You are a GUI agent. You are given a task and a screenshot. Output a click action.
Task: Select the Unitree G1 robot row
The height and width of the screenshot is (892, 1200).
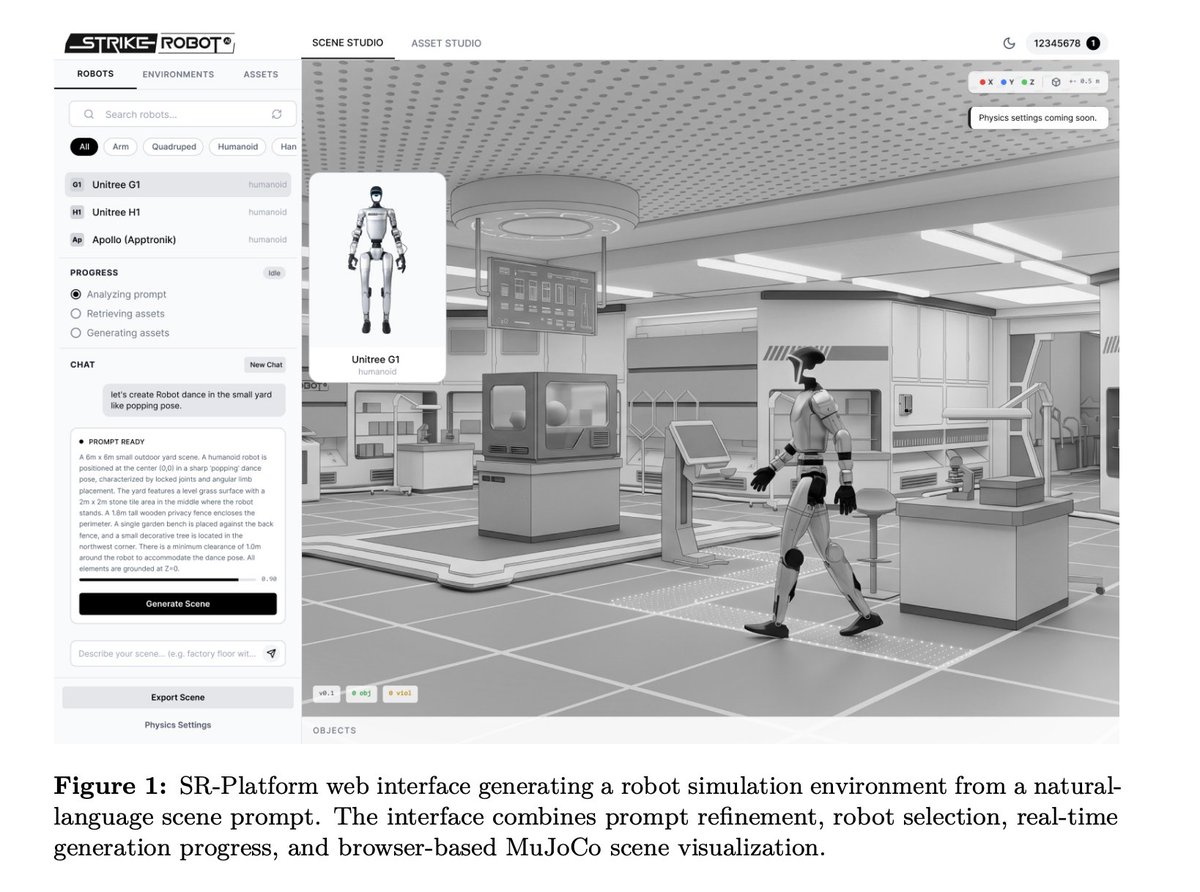[x=178, y=185]
